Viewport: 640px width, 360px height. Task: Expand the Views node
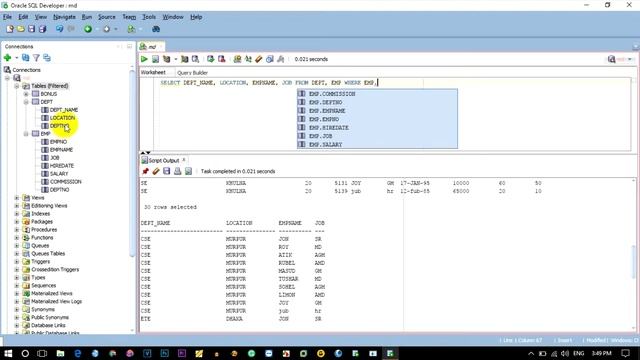coord(17,198)
